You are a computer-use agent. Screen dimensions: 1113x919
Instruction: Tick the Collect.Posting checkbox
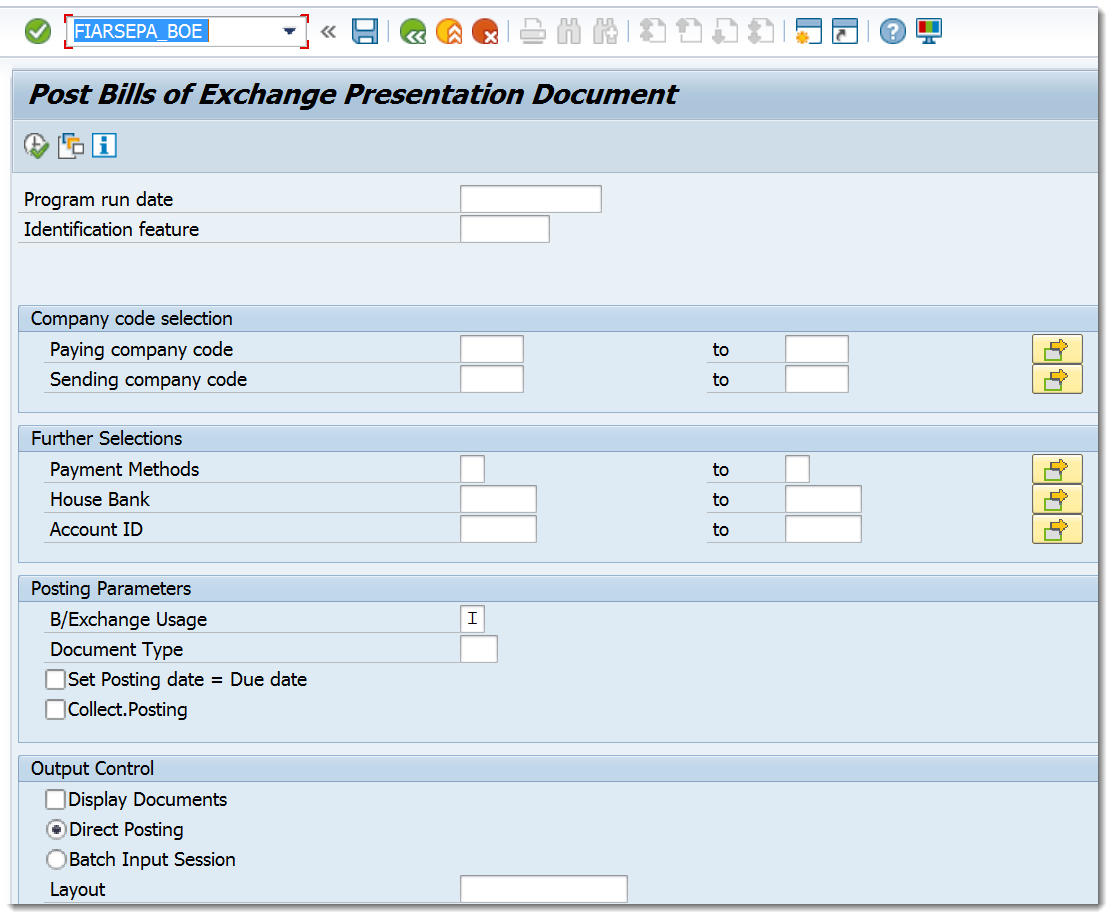coord(55,709)
